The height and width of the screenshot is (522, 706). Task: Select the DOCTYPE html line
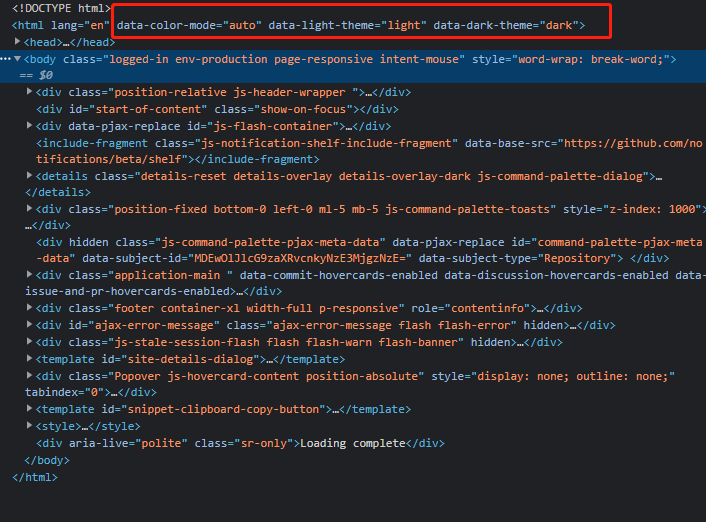(x=60, y=8)
